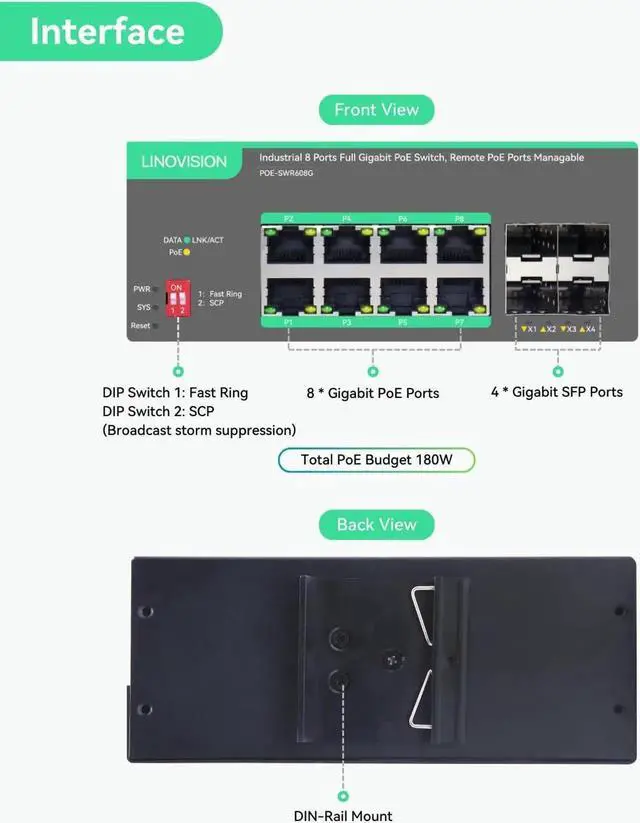The height and width of the screenshot is (823, 640).
Task: Click the green DATA LNK/ACT indicator LED
Action: (x=187, y=240)
